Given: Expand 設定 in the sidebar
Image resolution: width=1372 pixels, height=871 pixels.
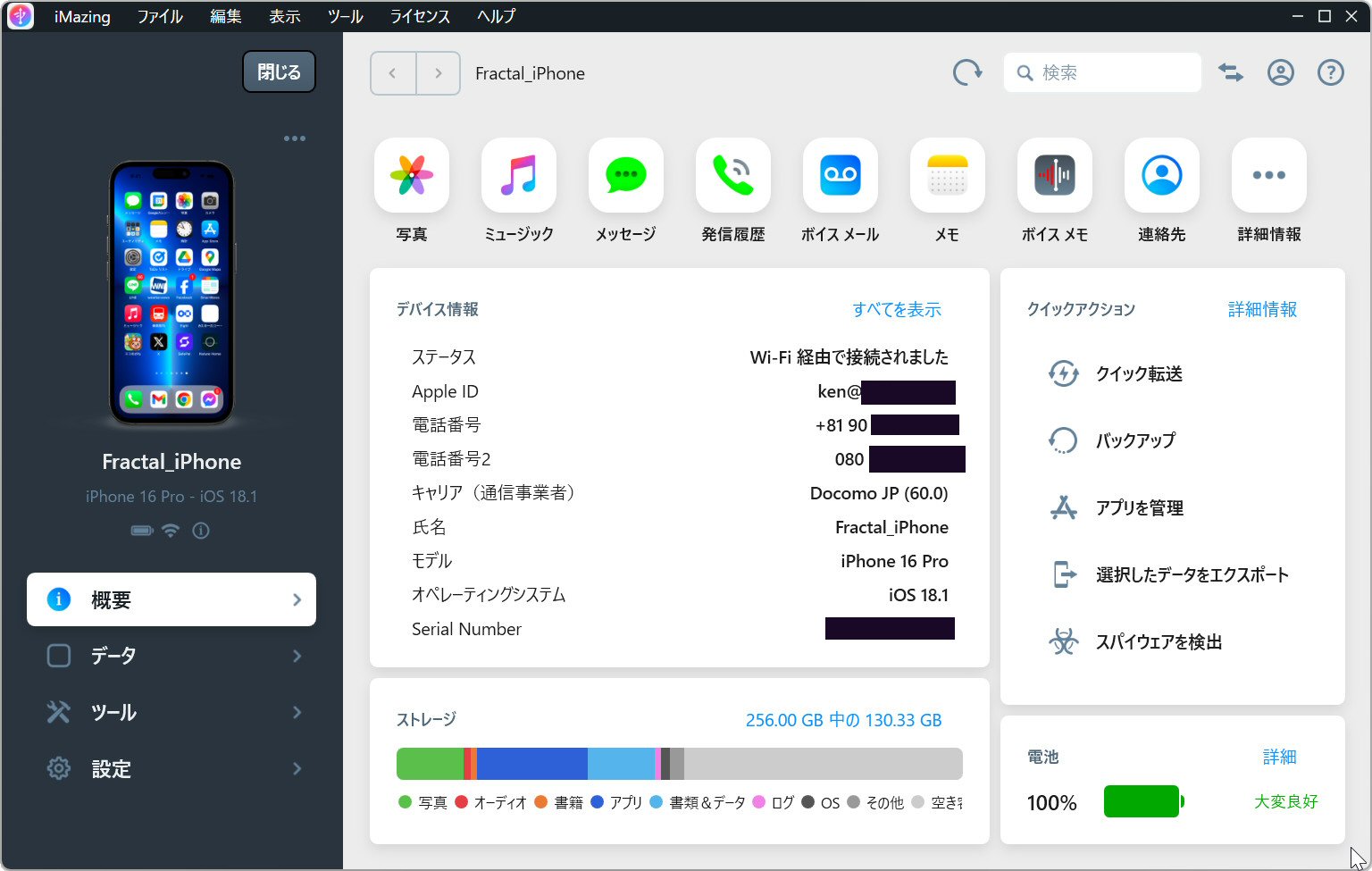Looking at the screenshot, I should pyautogui.click(x=171, y=768).
